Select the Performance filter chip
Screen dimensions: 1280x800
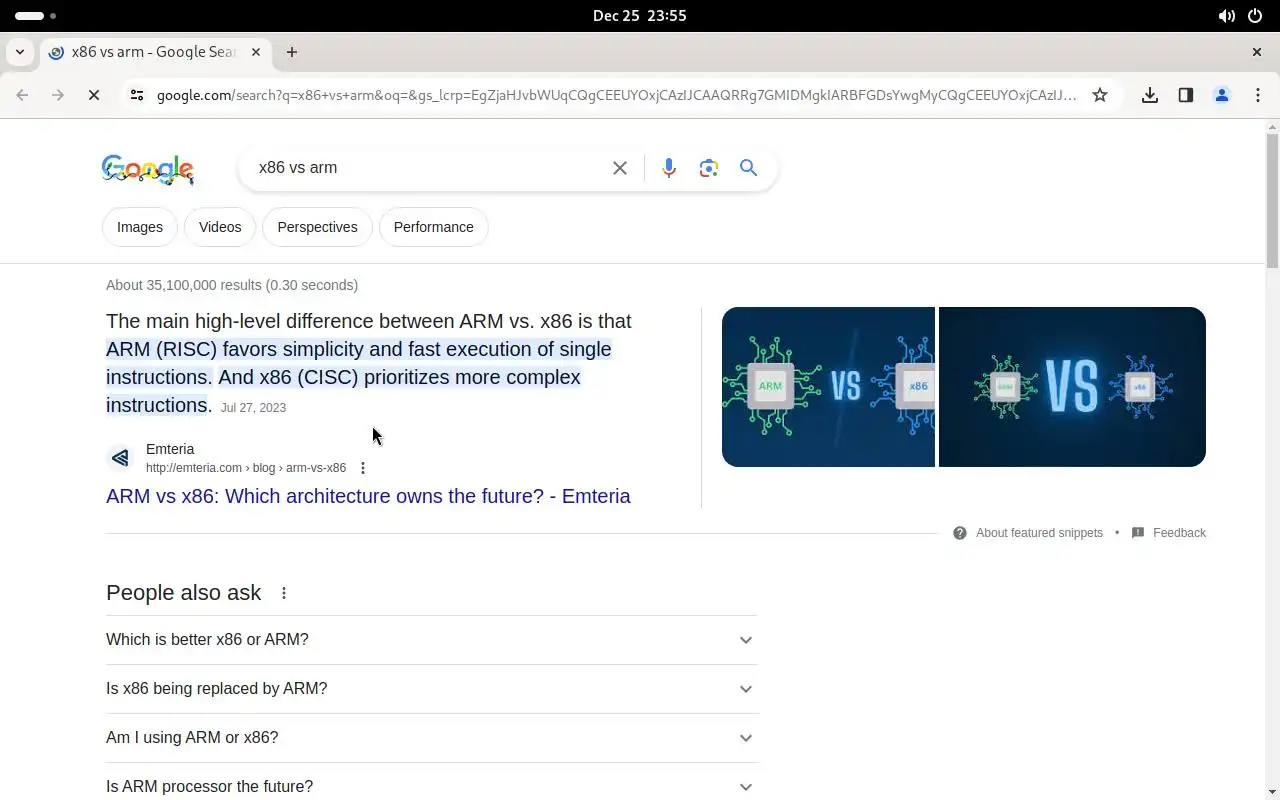pos(434,227)
